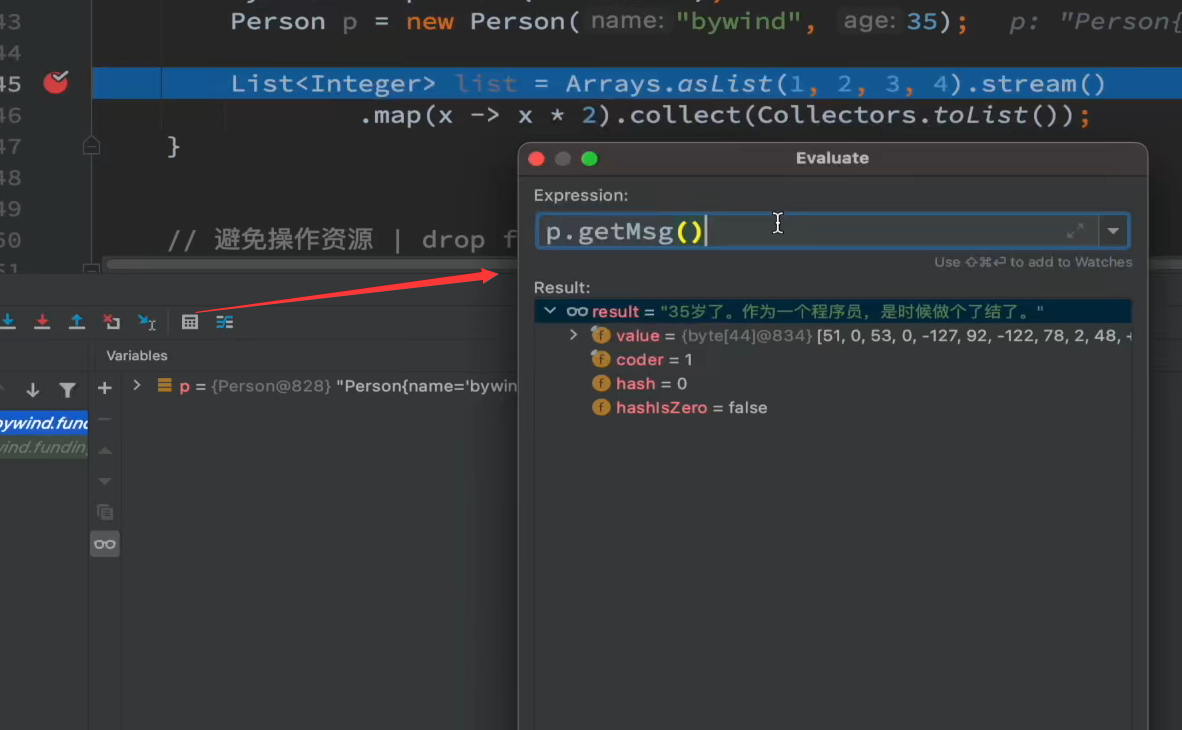Move watch down with triangle icon
This screenshot has height=730, width=1182.
point(106,481)
